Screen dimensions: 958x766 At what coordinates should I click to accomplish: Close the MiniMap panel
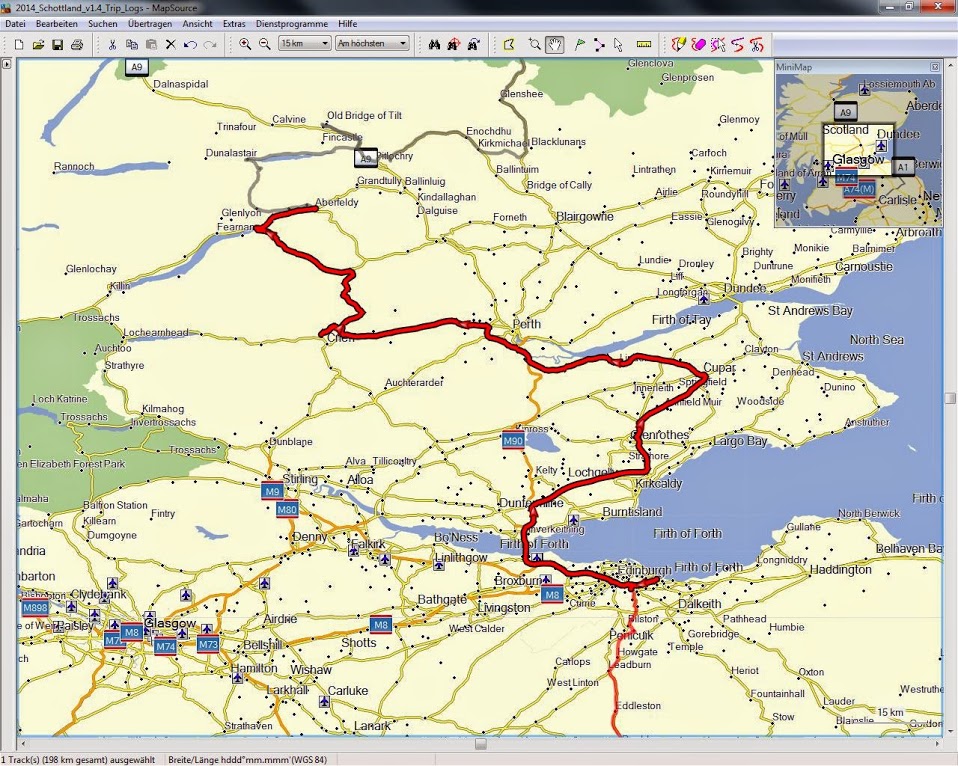point(935,67)
